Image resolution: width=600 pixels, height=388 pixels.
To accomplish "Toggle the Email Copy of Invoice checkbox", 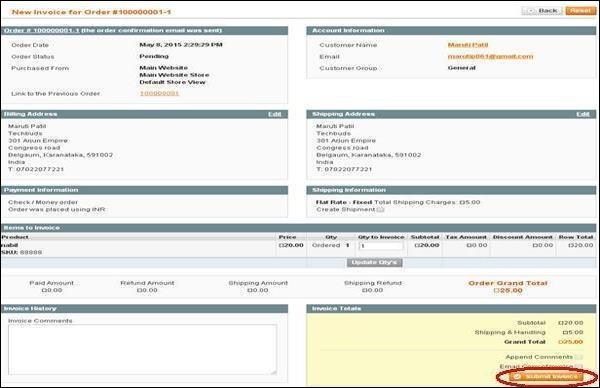I will tap(579, 367).
